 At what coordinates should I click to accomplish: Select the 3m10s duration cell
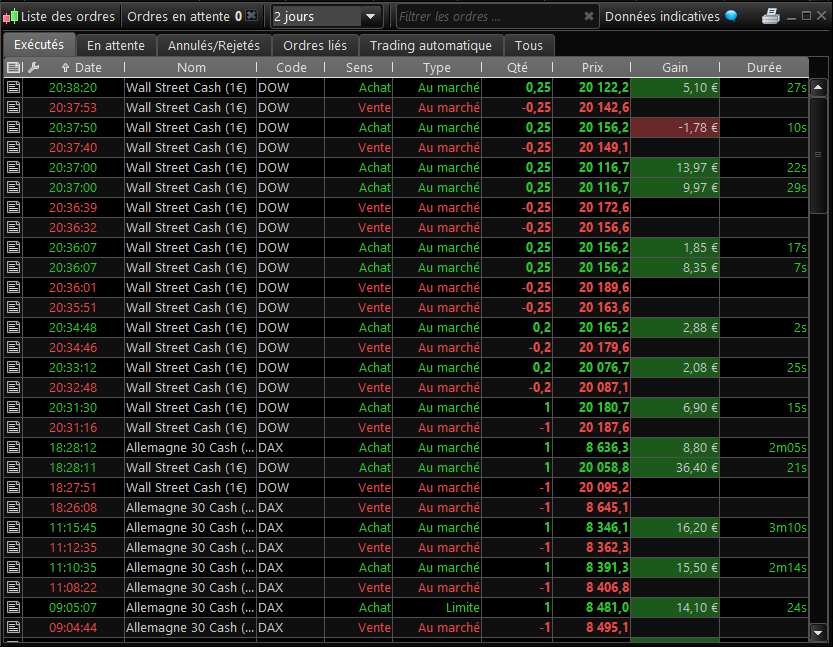coord(764,528)
